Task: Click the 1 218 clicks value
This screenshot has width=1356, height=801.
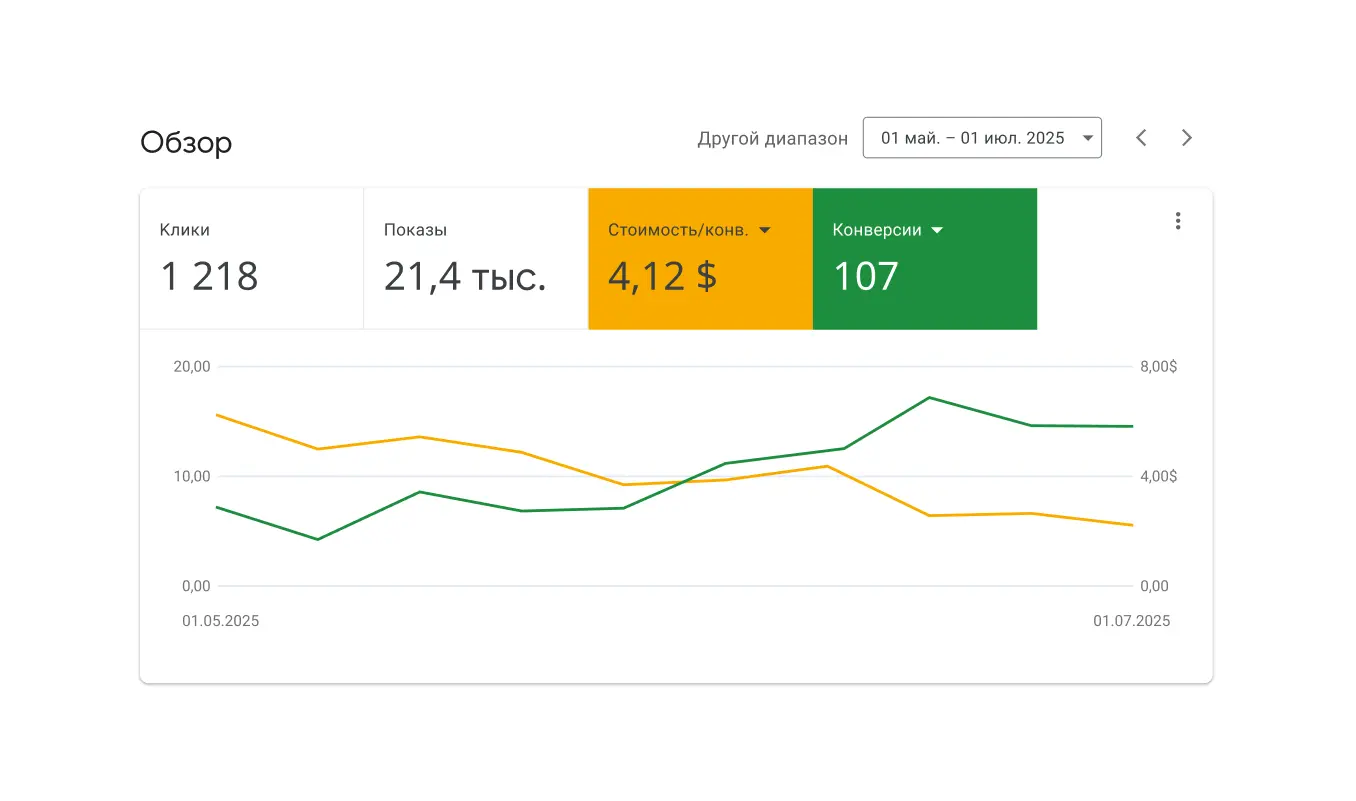Action: (x=209, y=277)
